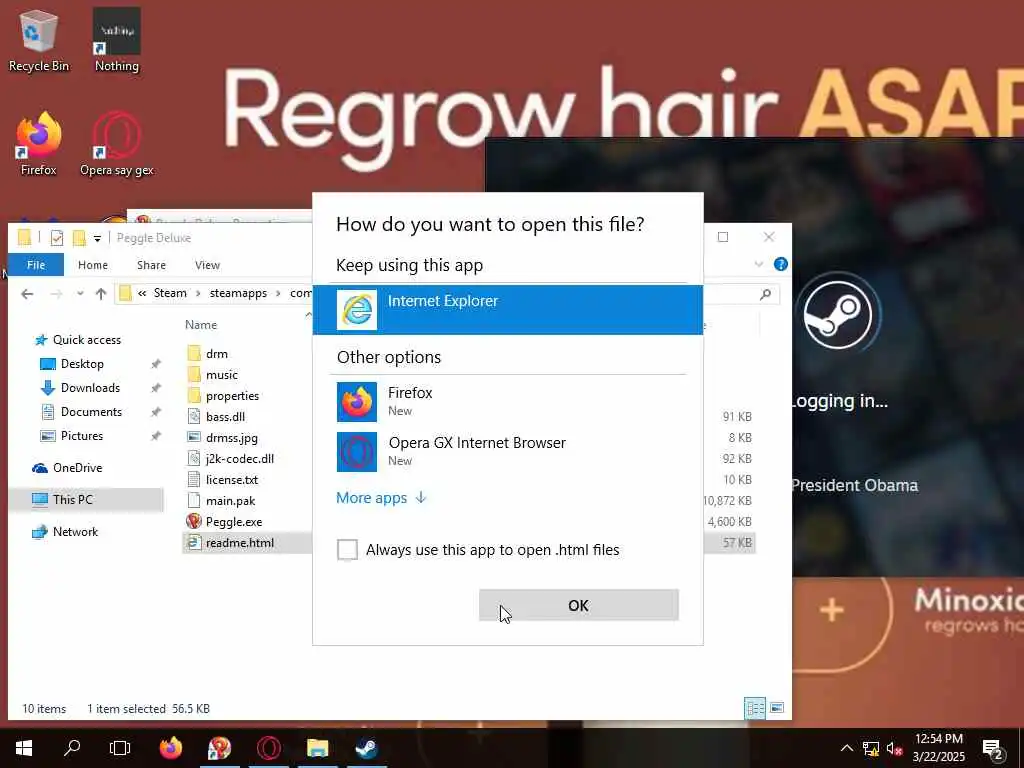Viewport: 1024px width, 768px height.
Task: Open Explorer help question mark icon
Action: (780, 264)
